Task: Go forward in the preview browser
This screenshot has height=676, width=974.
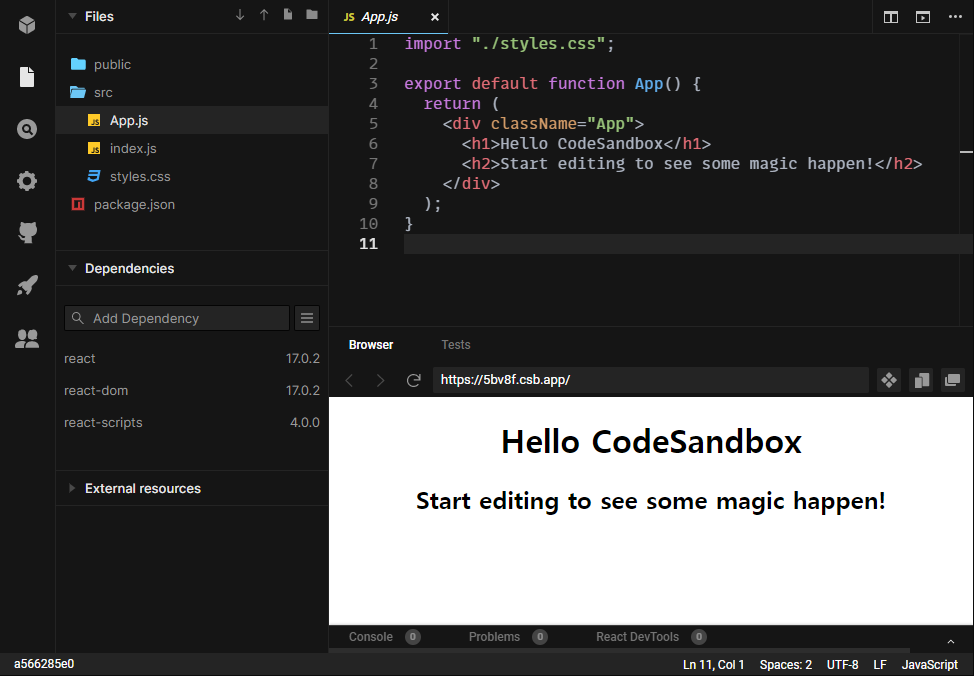Action: [x=380, y=380]
